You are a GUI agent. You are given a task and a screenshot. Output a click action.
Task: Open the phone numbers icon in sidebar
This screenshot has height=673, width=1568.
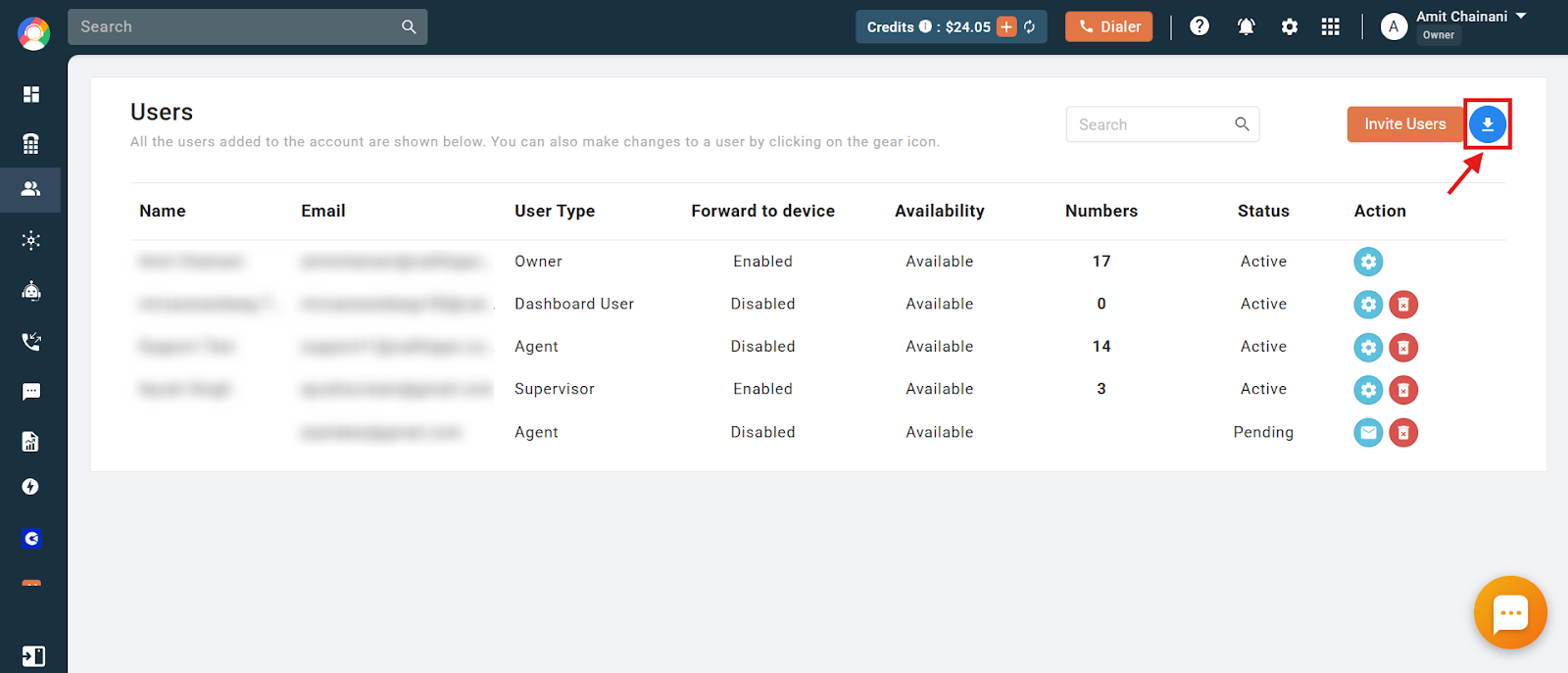click(31, 143)
